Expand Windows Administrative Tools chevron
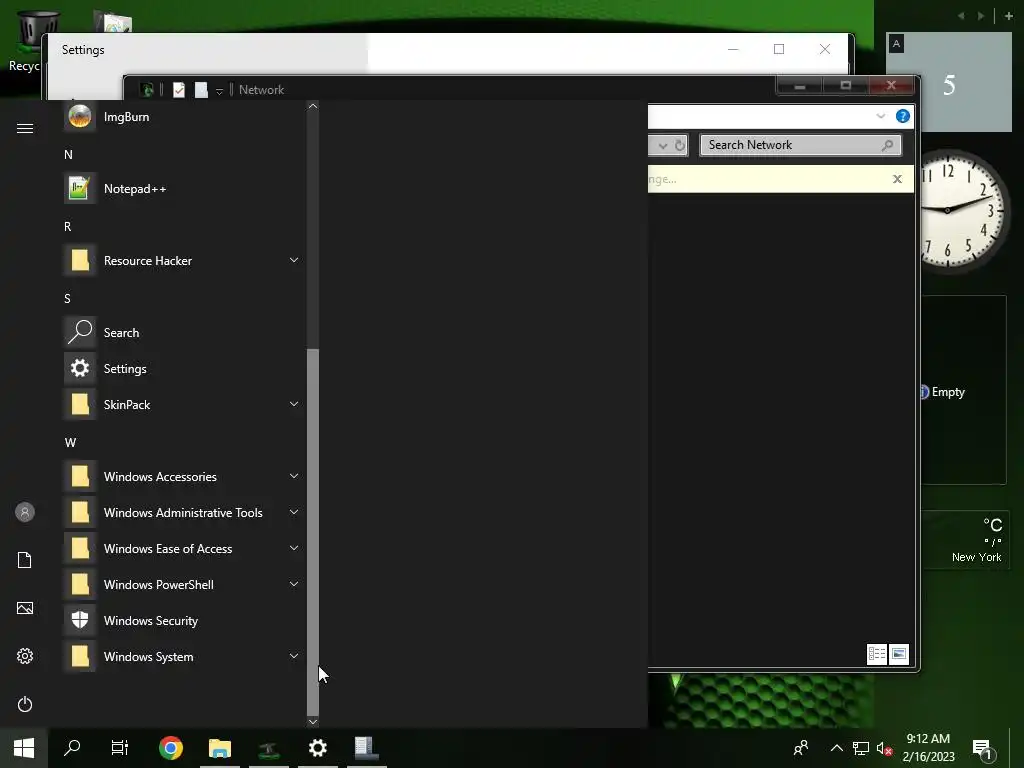The height and width of the screenshot is (768, 1024). pos(294,511)
